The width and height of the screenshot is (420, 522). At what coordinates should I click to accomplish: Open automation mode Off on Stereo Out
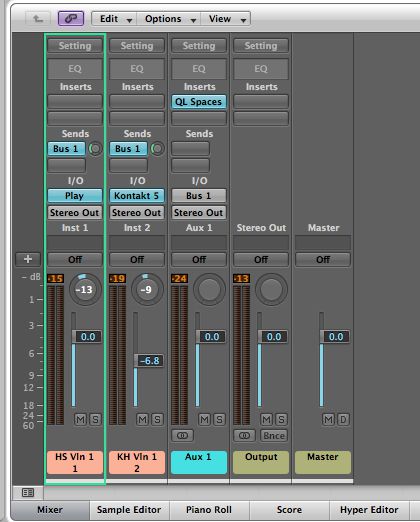261,259
